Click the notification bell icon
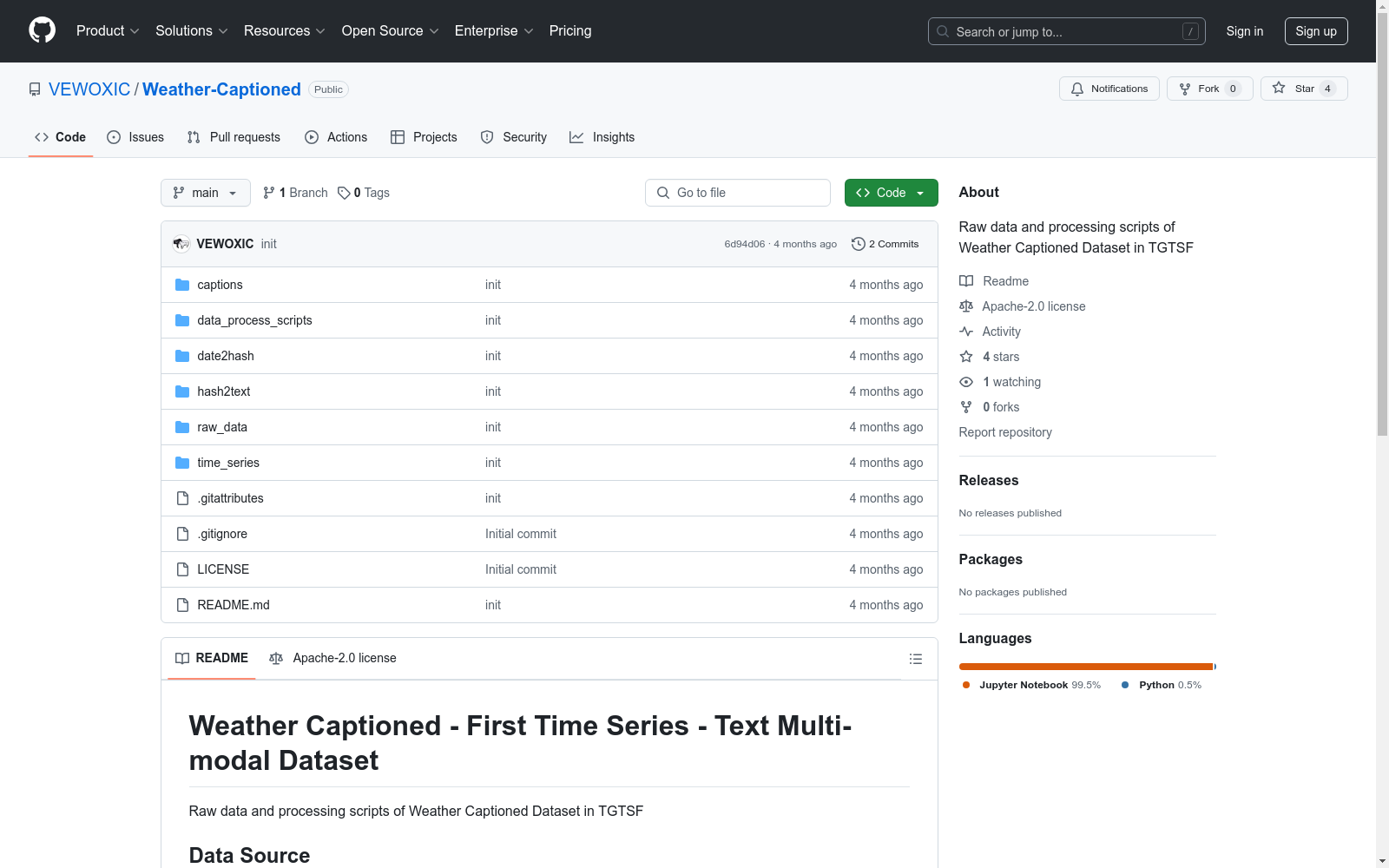This screenshot has width=1389, height=868. 1077,89
